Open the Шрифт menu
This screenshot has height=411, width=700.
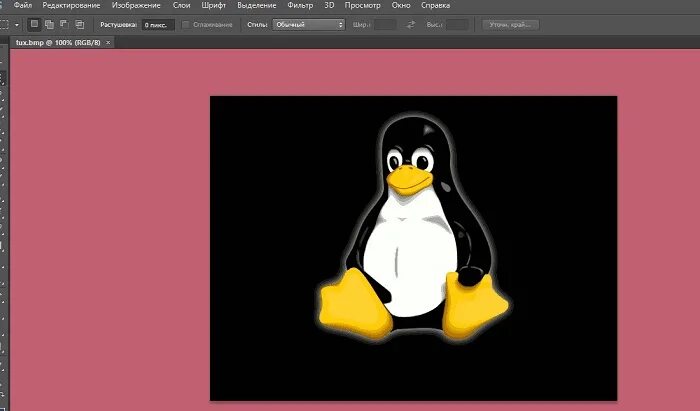coord(213,6)
